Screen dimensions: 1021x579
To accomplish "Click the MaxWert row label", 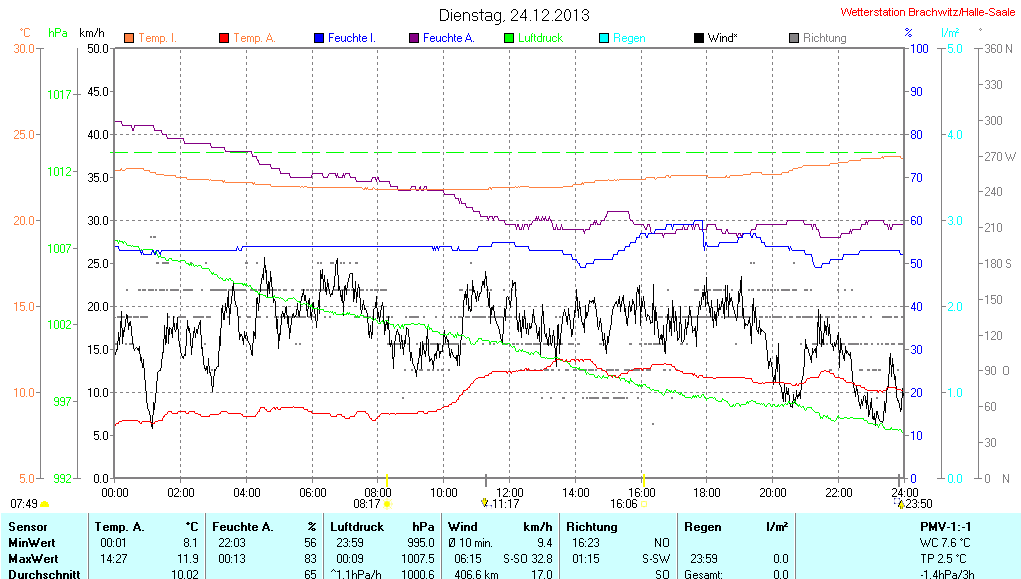I will point(34,558).
